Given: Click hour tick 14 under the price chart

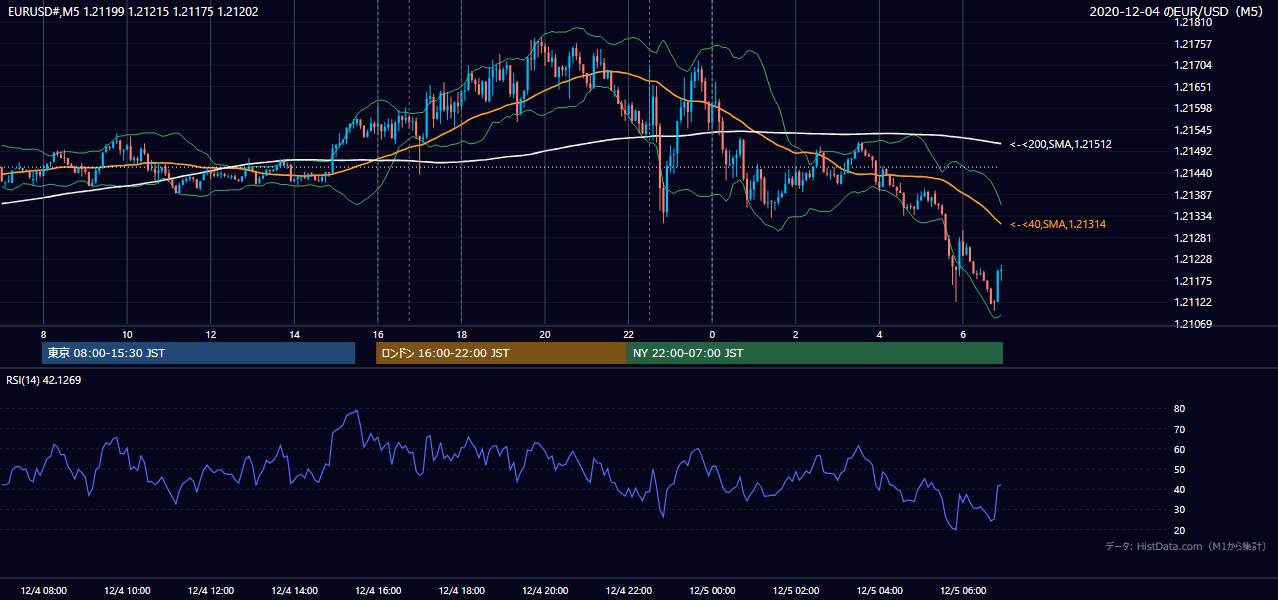Looking at the screenshot, I should (x=294, y=334).
